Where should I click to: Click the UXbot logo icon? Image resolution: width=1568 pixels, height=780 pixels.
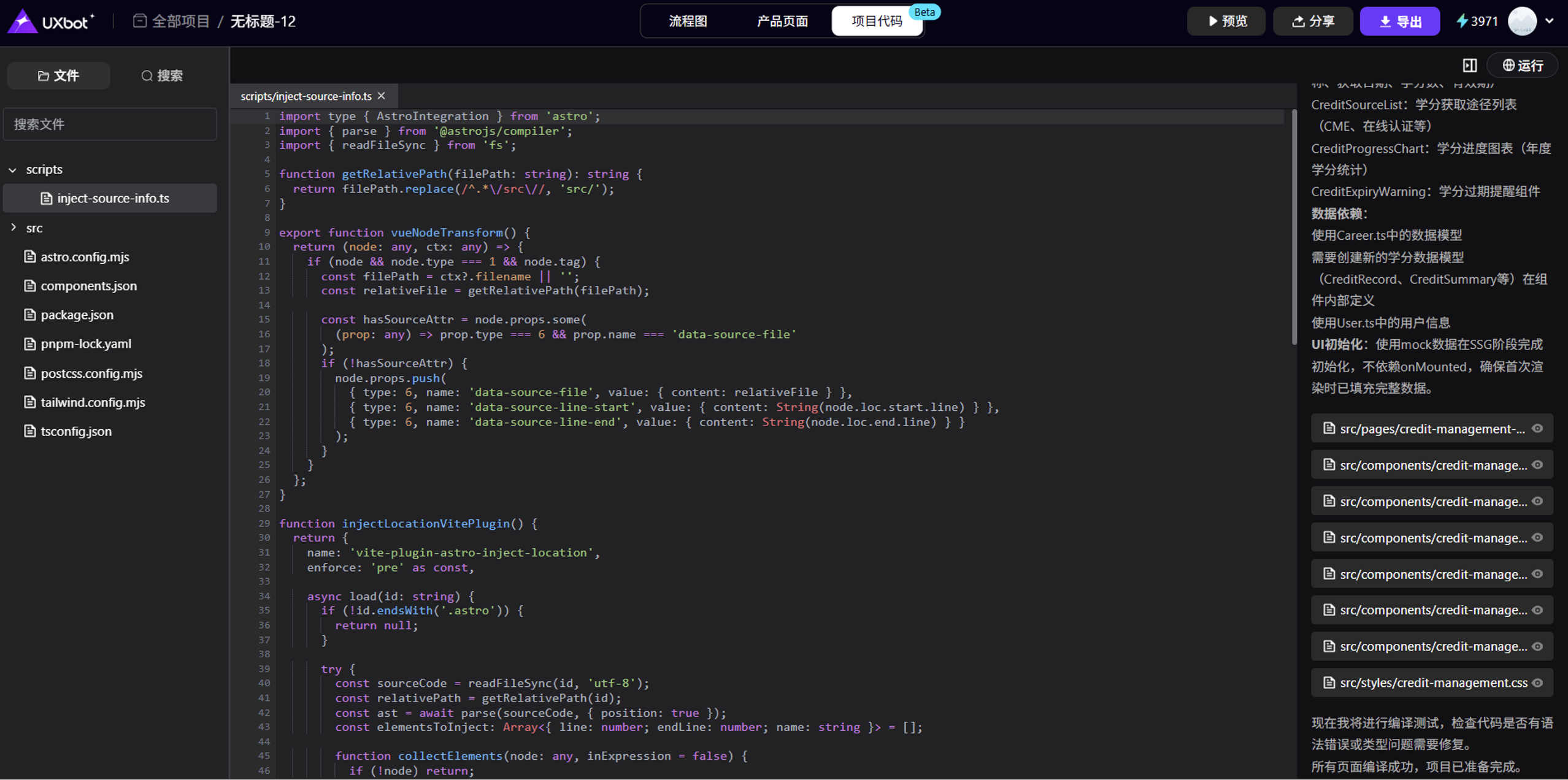click(23, 21)
